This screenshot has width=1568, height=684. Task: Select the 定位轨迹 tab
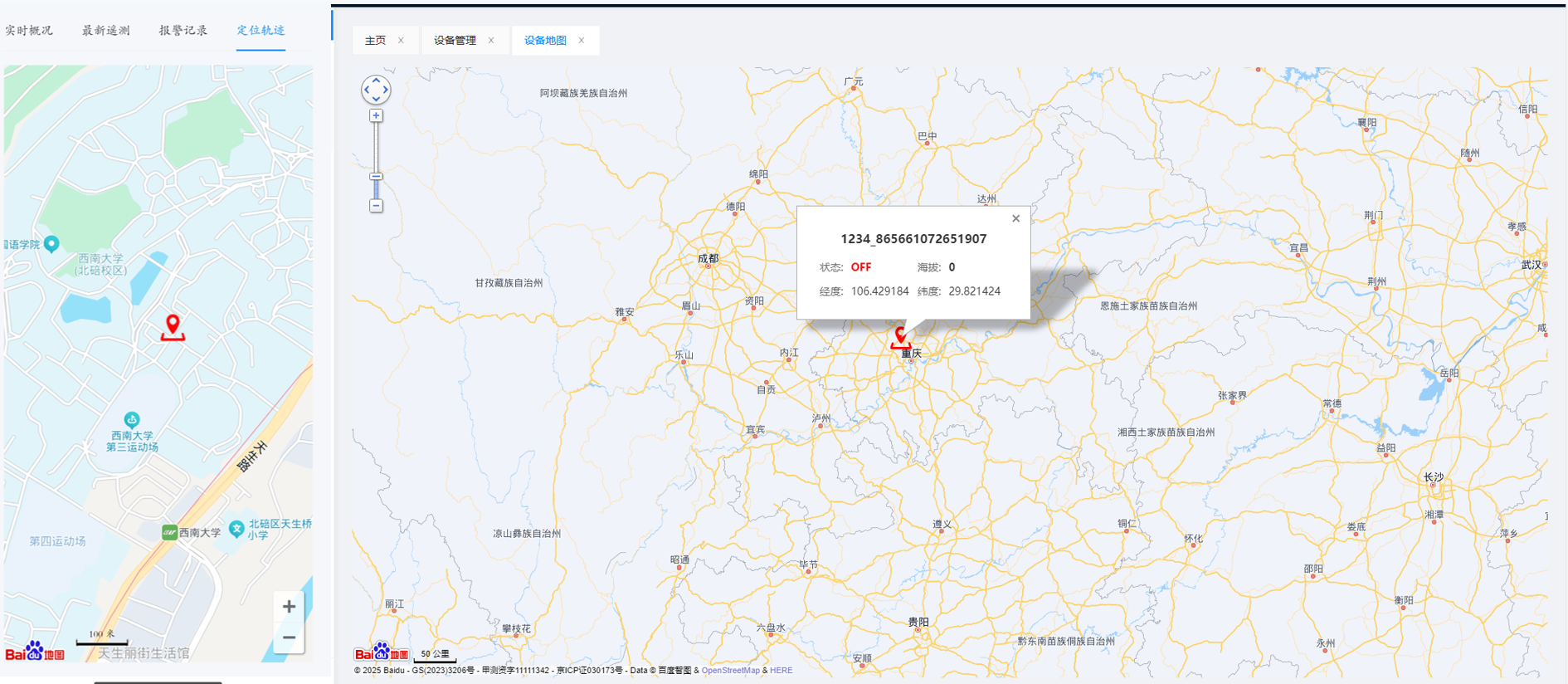[261, 31]
